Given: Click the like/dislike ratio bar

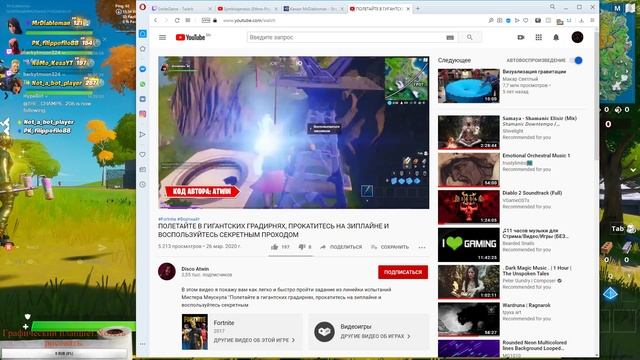Looking at the screenshot, I should coord(291,256).
